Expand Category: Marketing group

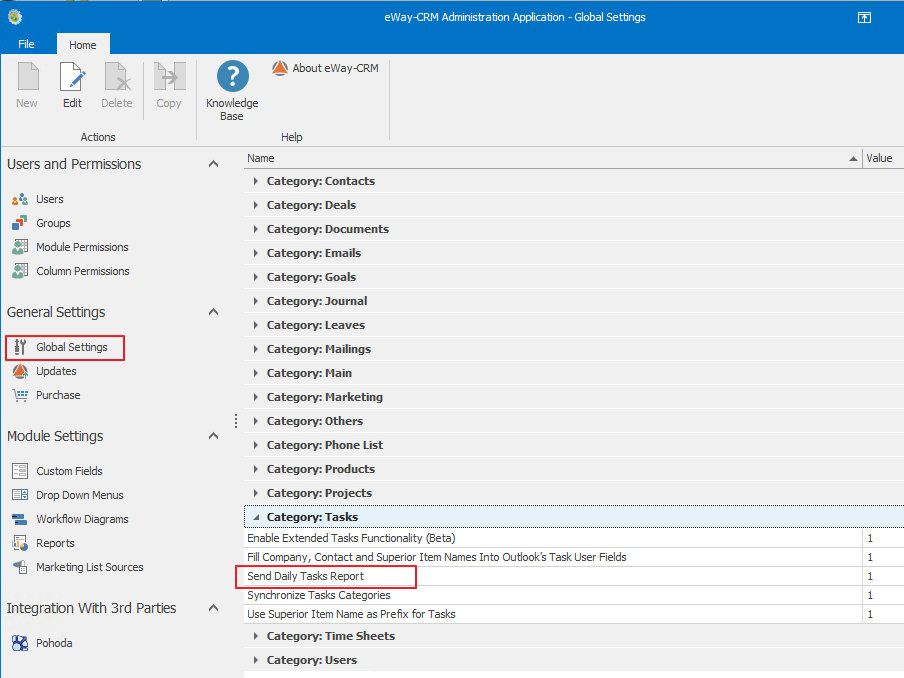pos(255,397)
